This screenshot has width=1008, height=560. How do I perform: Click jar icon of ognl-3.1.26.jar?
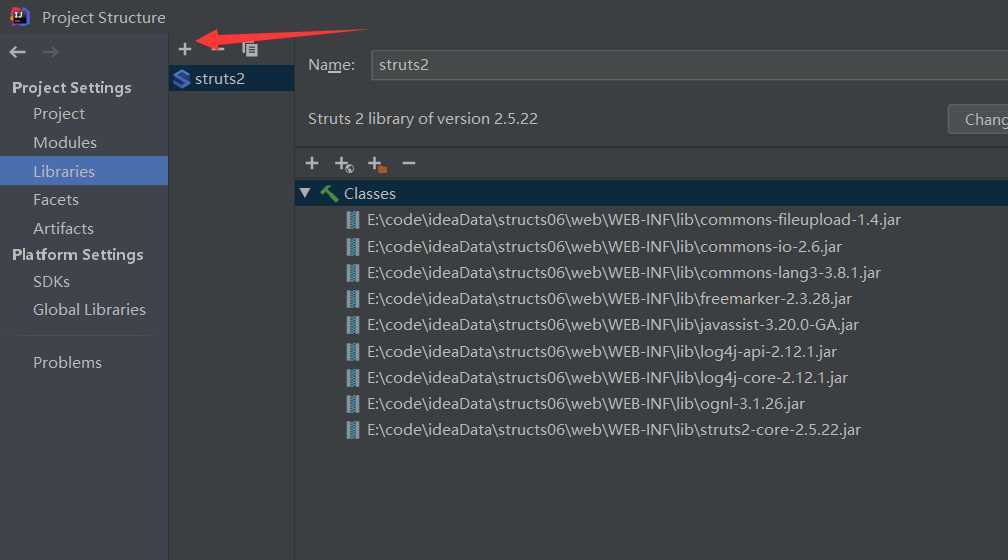click(352, 404)
